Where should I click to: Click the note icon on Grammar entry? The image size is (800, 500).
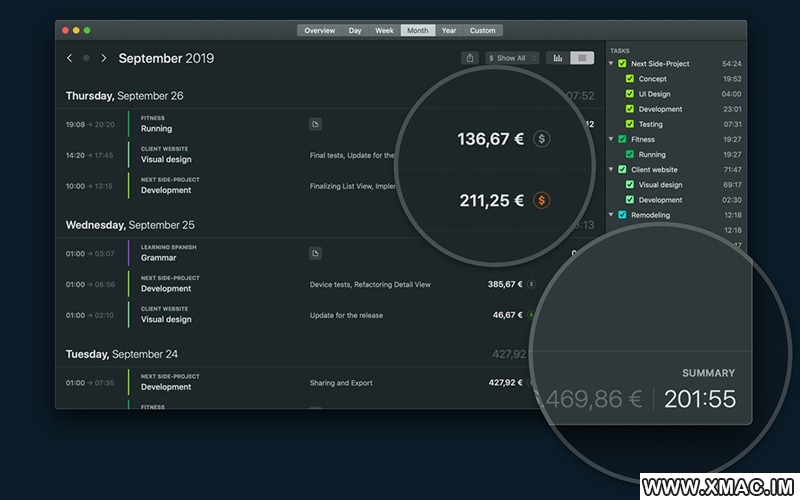pos(315,253)
